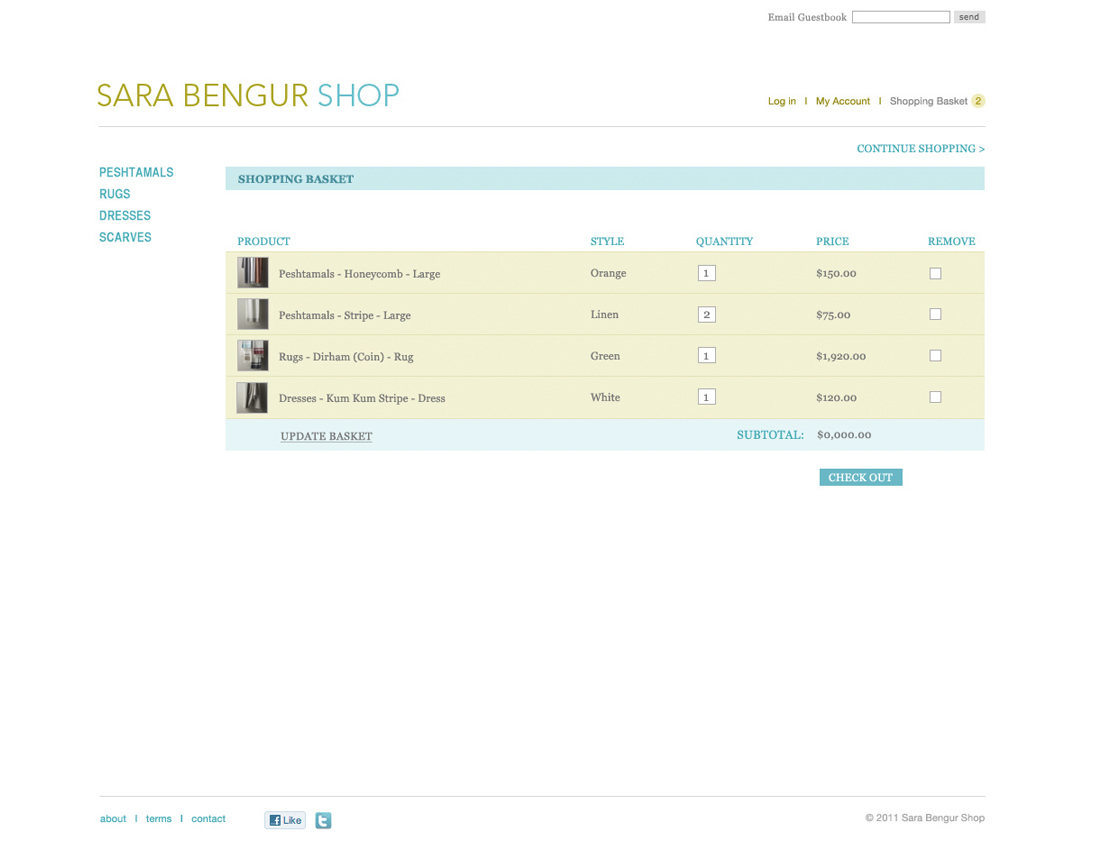
Task: Edit quantity field for Stripe peshtamal
Action: (x=706, y=314)
